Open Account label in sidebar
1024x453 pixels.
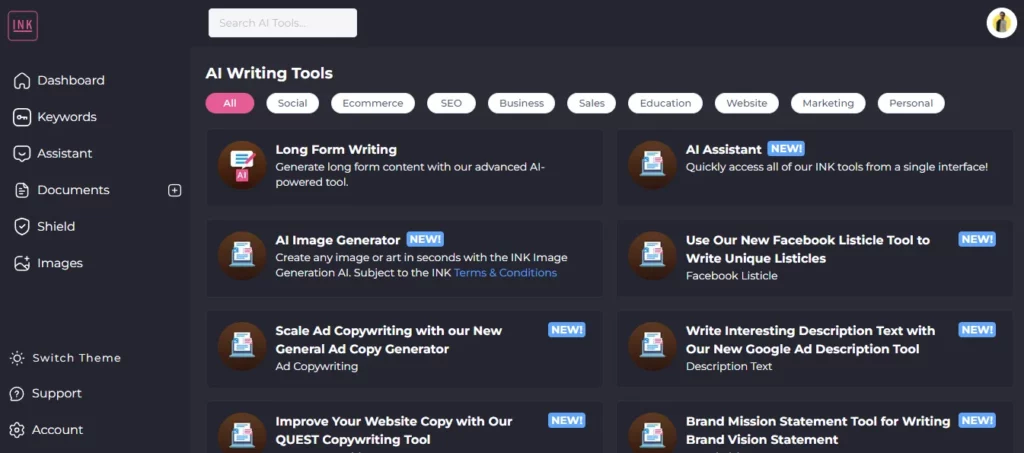point(57,430)
